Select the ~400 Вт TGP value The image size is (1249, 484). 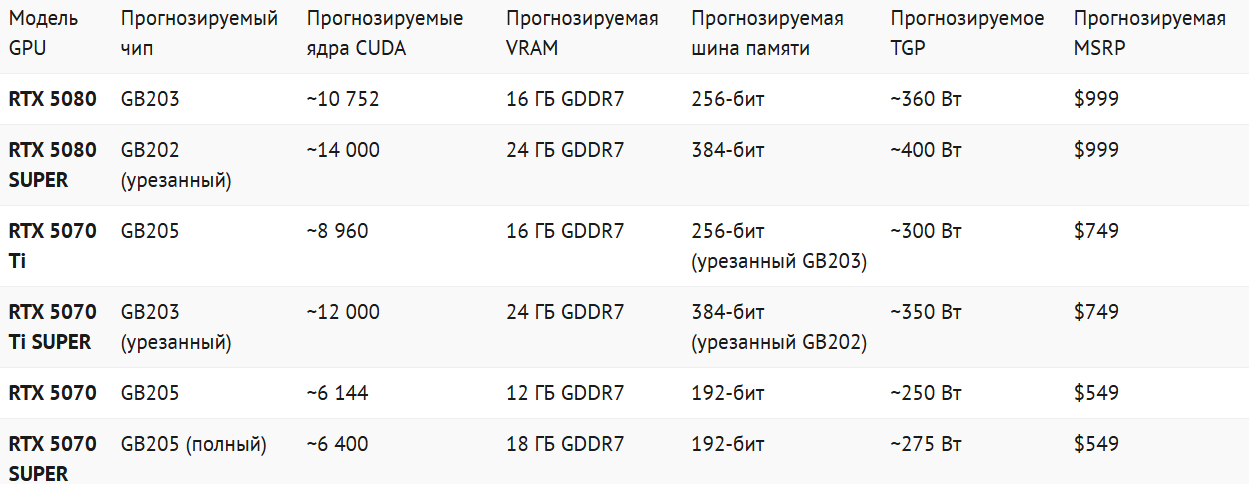[926, 150]
